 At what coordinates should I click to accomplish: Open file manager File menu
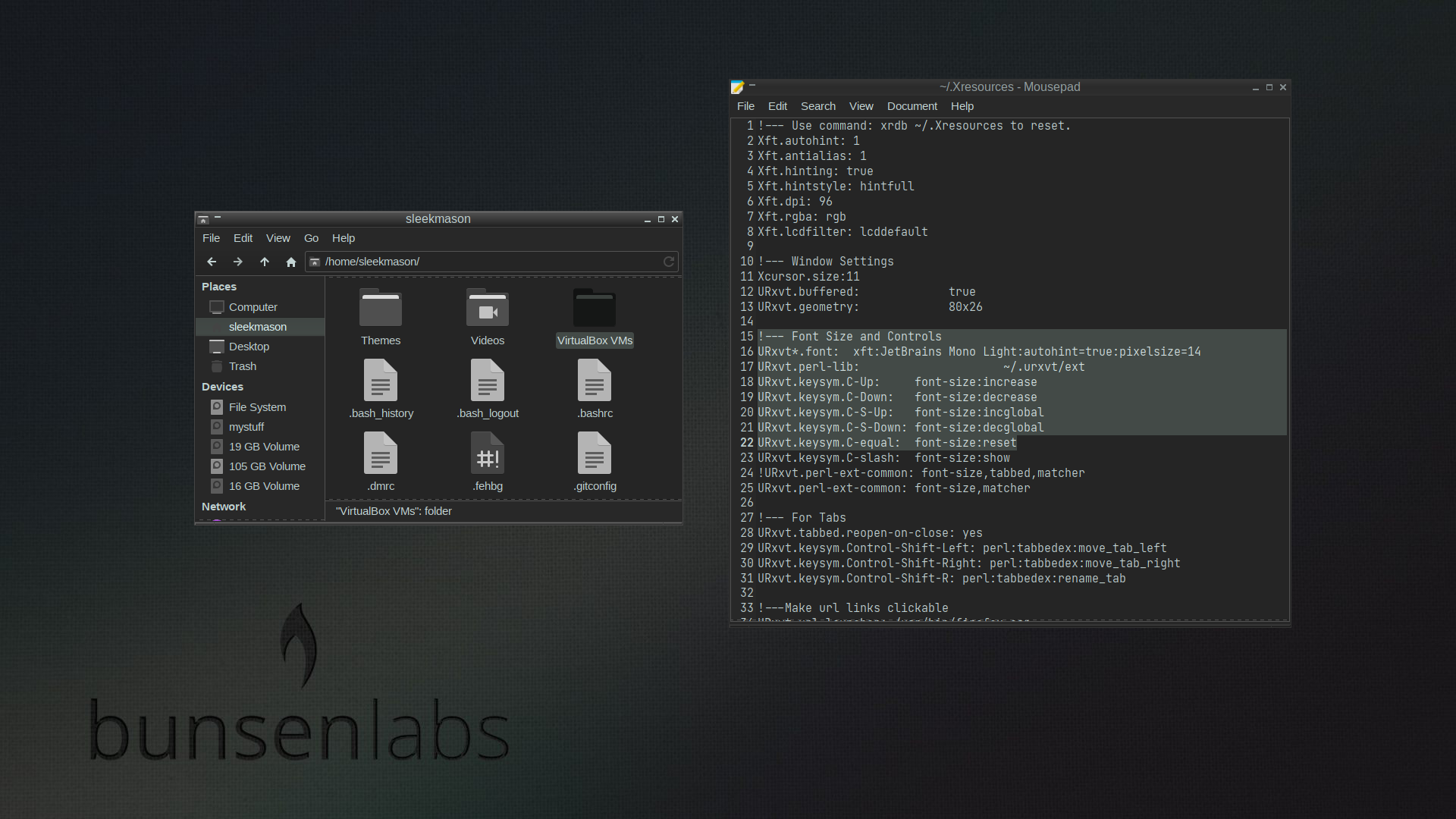211,238
